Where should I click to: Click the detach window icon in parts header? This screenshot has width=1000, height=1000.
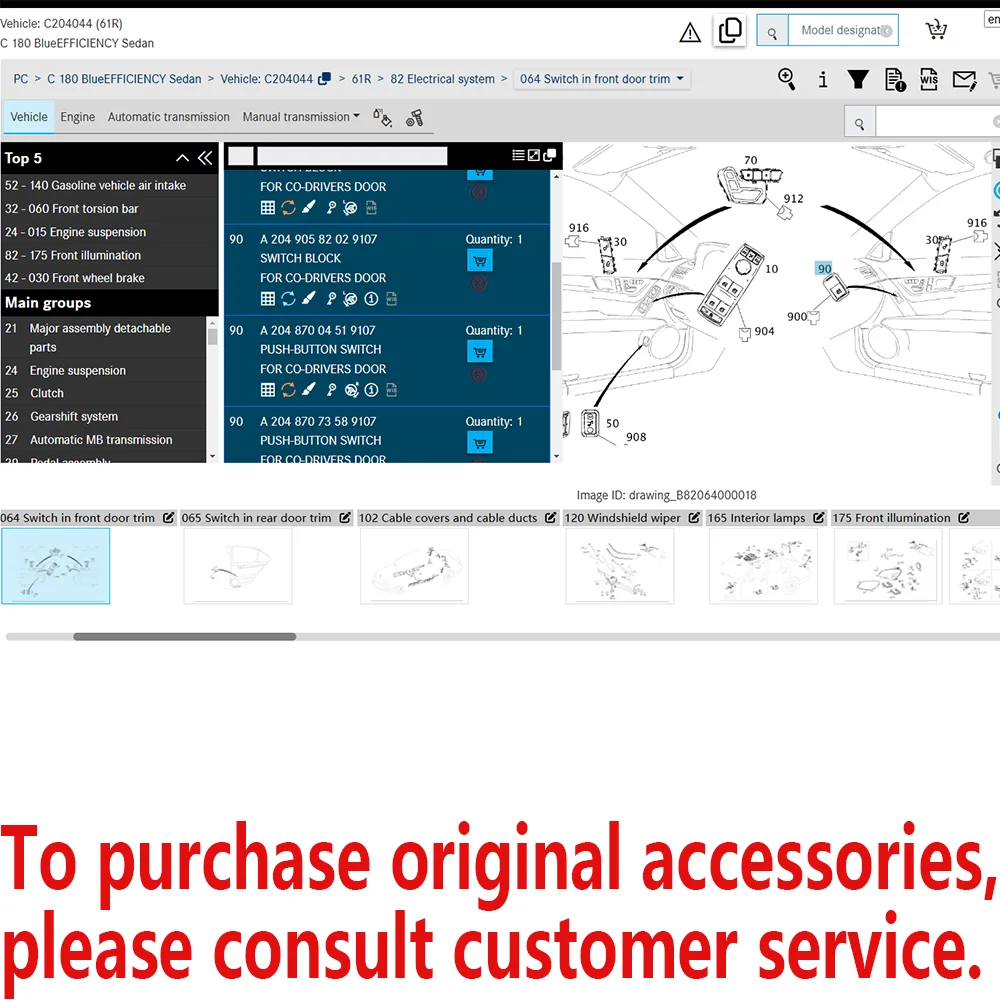pos(549,155)
